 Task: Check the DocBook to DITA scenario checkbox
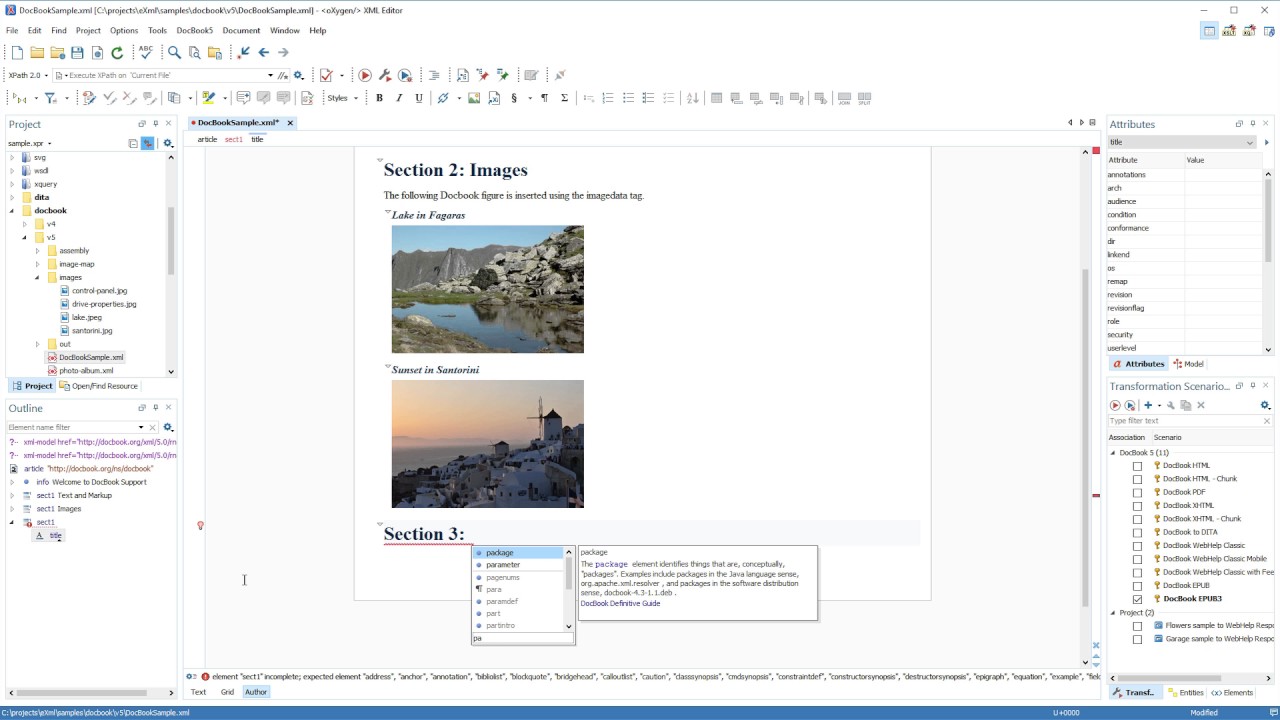[x=1137, y=532]
